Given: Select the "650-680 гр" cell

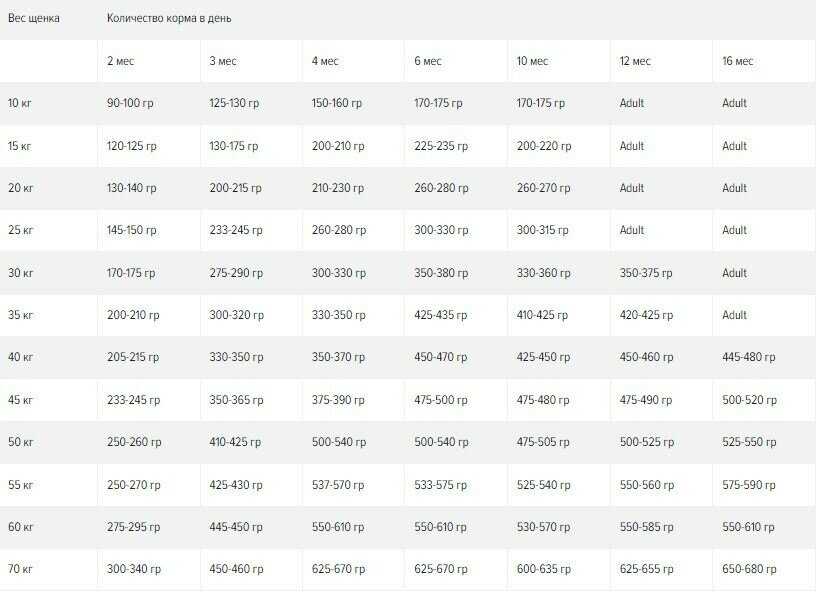Looking at the screenshot, I should [x=749, y=569].
